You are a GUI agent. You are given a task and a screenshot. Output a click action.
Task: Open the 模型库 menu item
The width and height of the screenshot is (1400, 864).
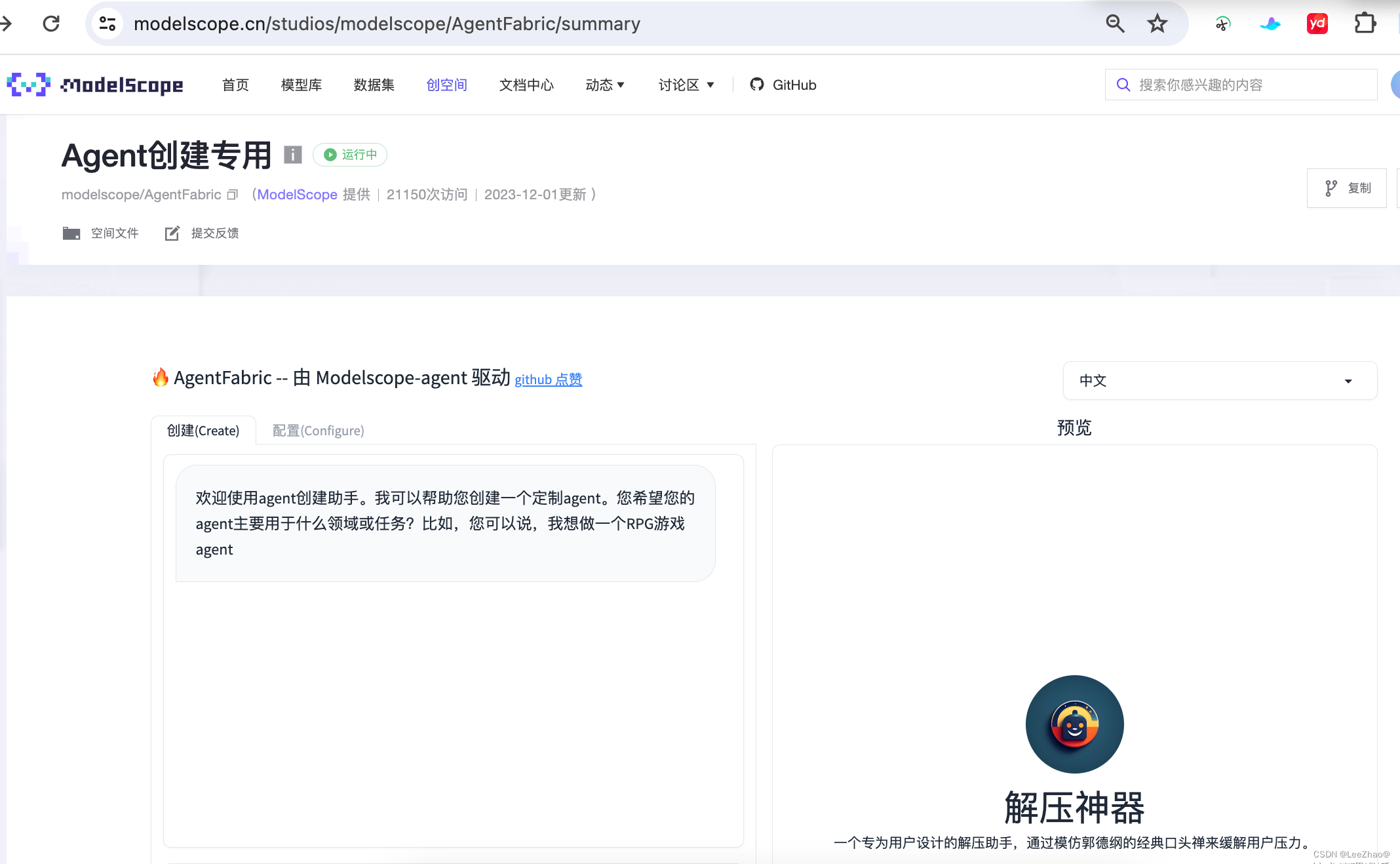coord(301,85)
